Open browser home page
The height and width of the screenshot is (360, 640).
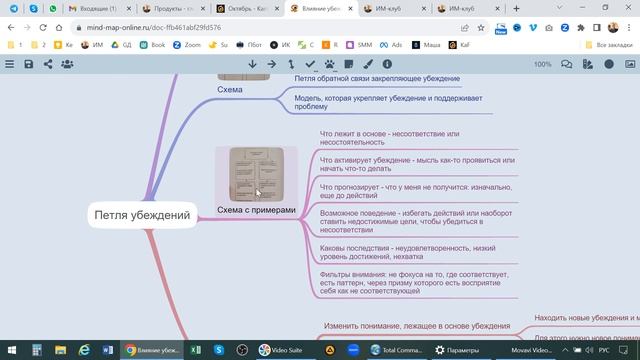pos(59,28)
